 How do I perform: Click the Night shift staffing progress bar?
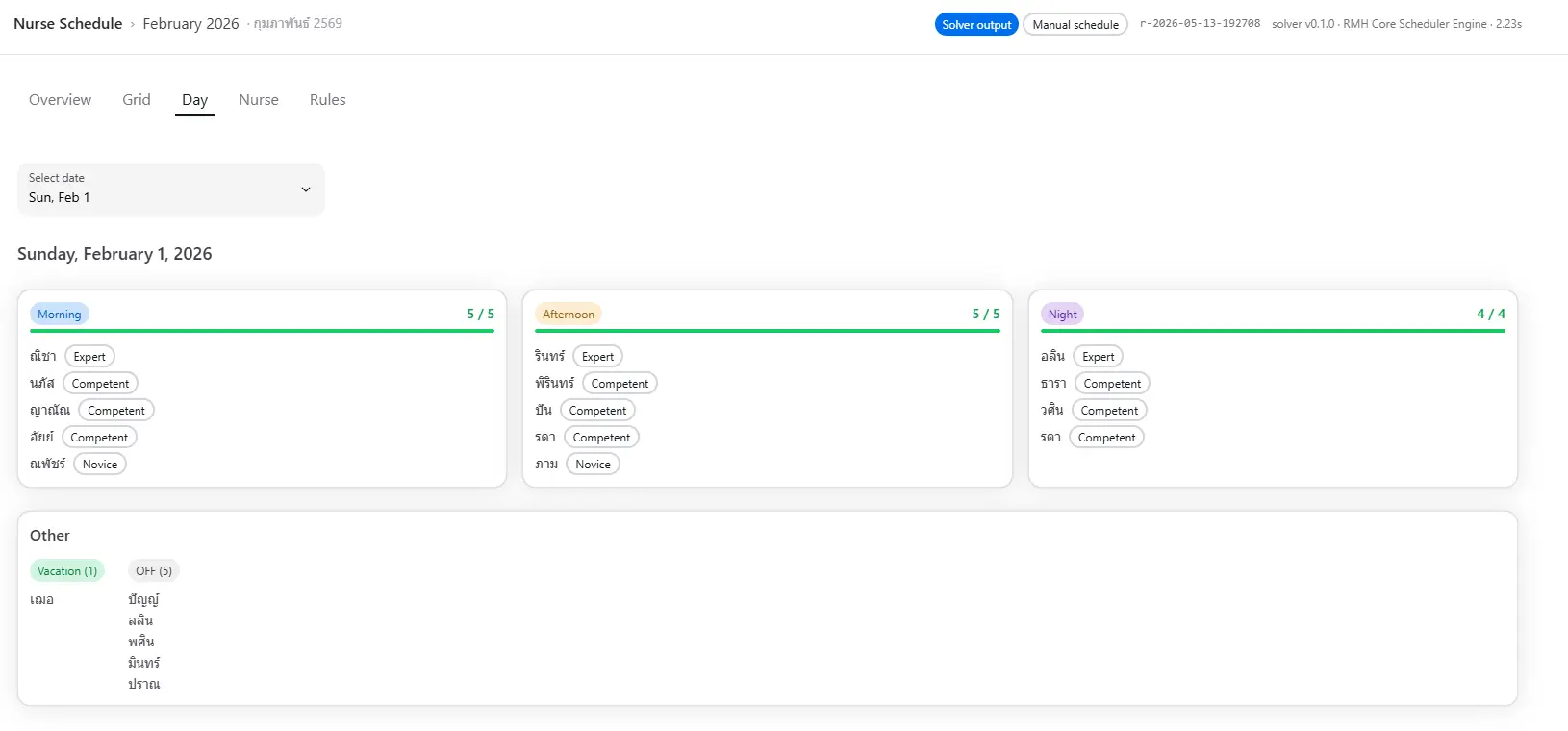click(1273, 331)
